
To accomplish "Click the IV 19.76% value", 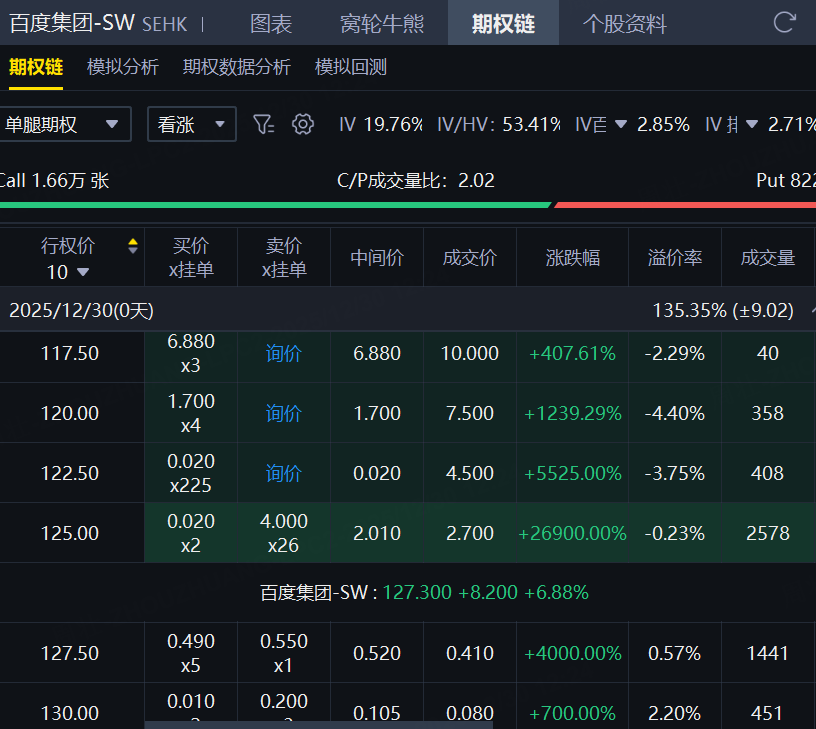I will [380, 124].
